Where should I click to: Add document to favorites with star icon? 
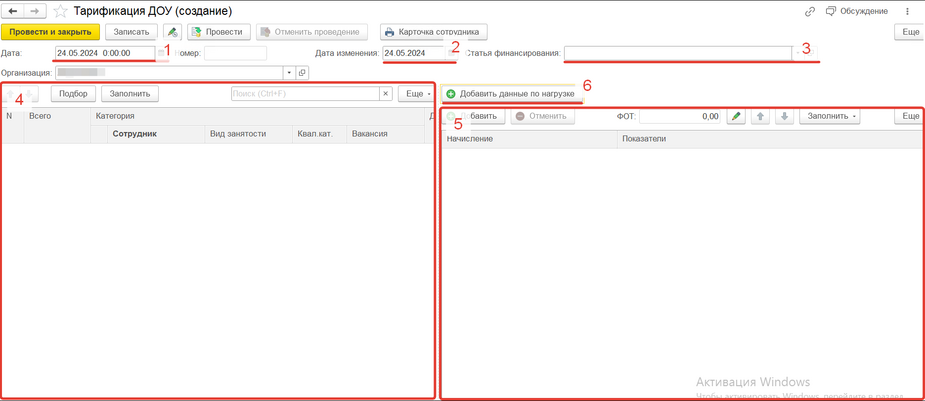click(x=60, y=11)
